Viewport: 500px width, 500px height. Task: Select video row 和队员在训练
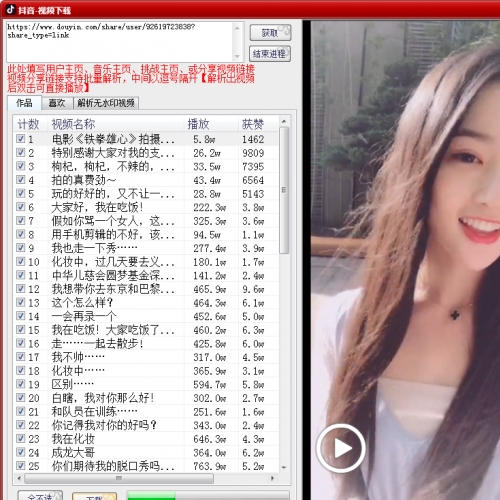point(146,411)
